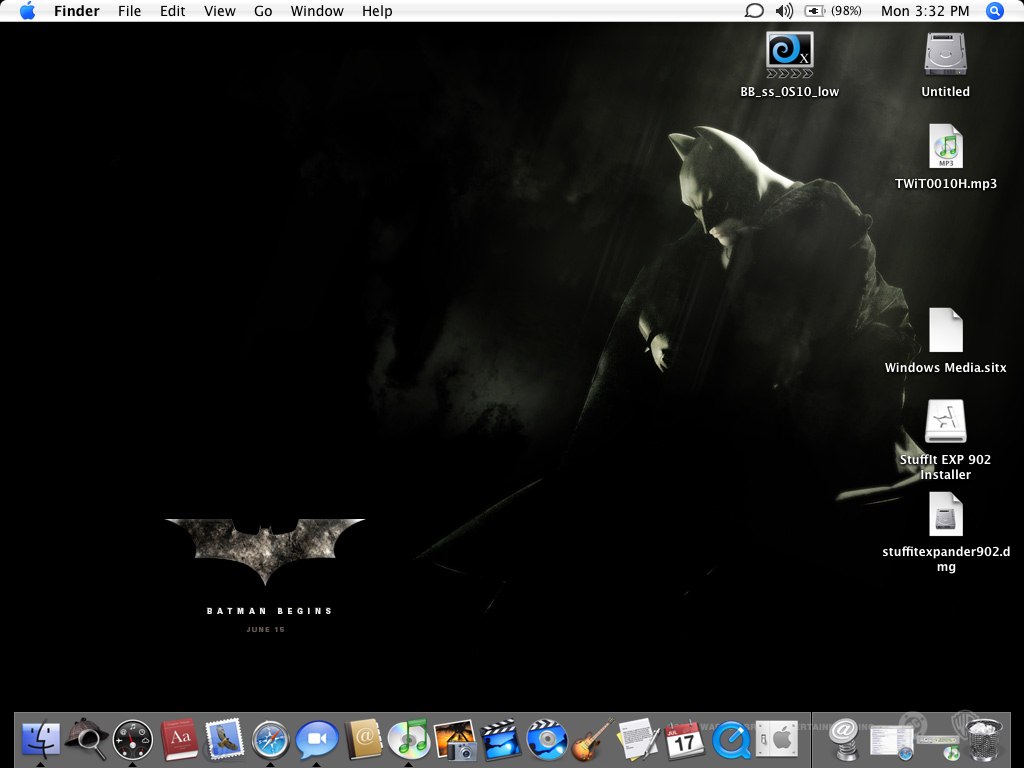1024x768 pixels.
Task: Select the TWiT0010H.mp3 file
Action: (946, 157)
